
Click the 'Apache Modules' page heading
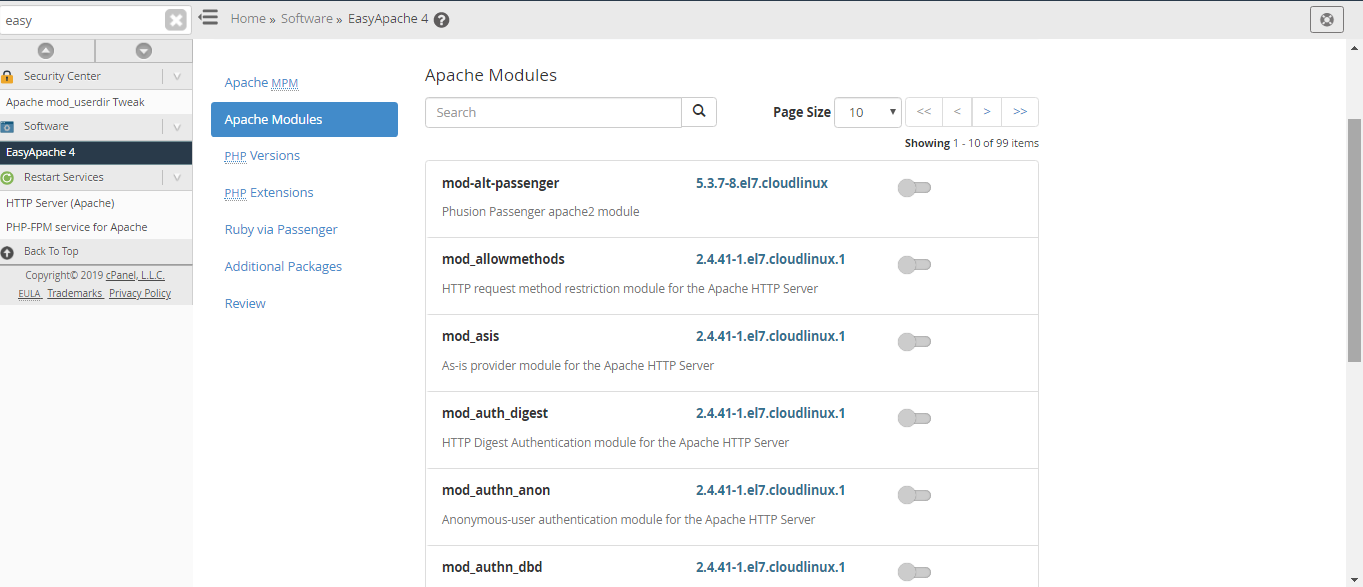pos(491,75)
